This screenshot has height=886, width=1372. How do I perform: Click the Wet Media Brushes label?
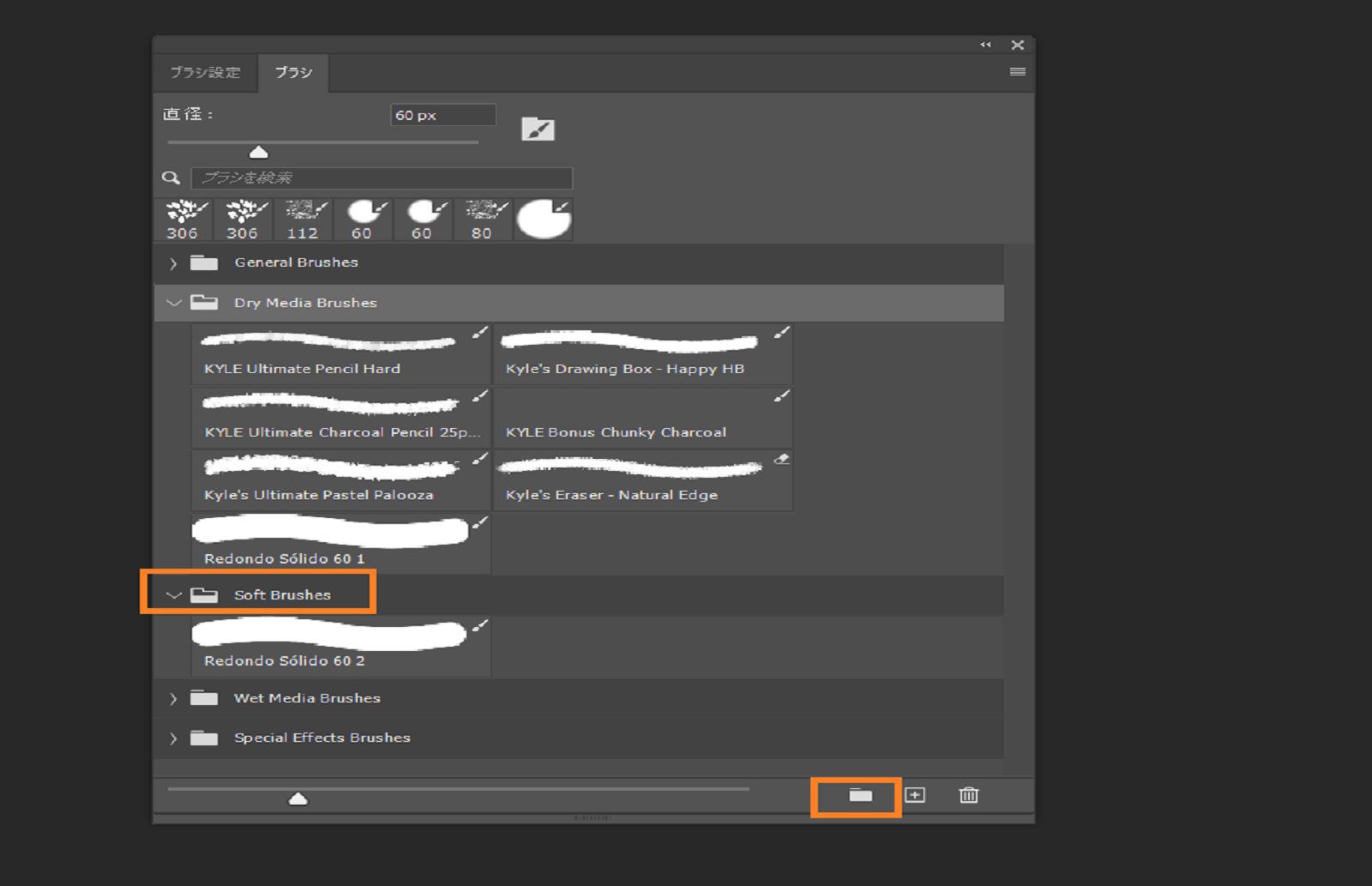[x=307, y=698]
